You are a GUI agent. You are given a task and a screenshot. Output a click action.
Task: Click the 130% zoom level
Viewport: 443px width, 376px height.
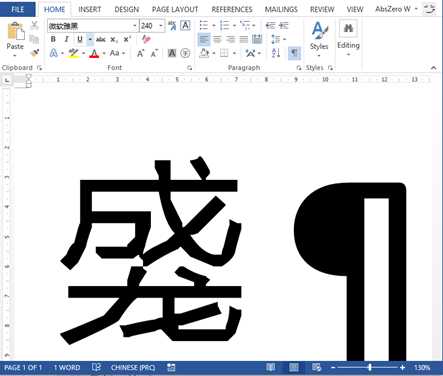click(422, 368)
